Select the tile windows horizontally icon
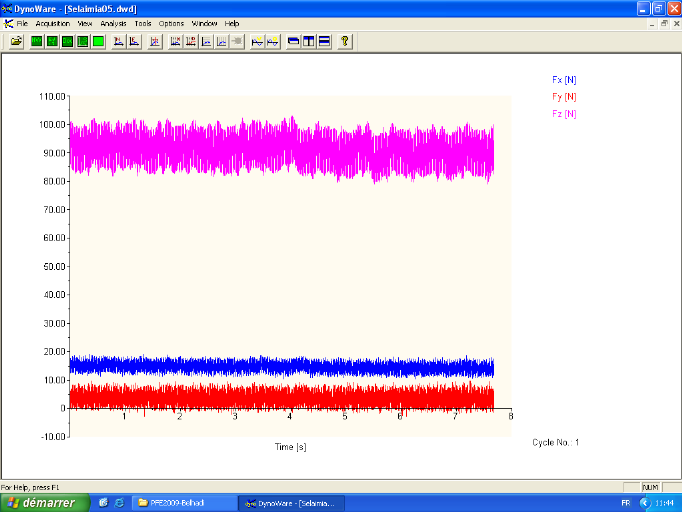The image size is (682, 512). click(324, 41)
